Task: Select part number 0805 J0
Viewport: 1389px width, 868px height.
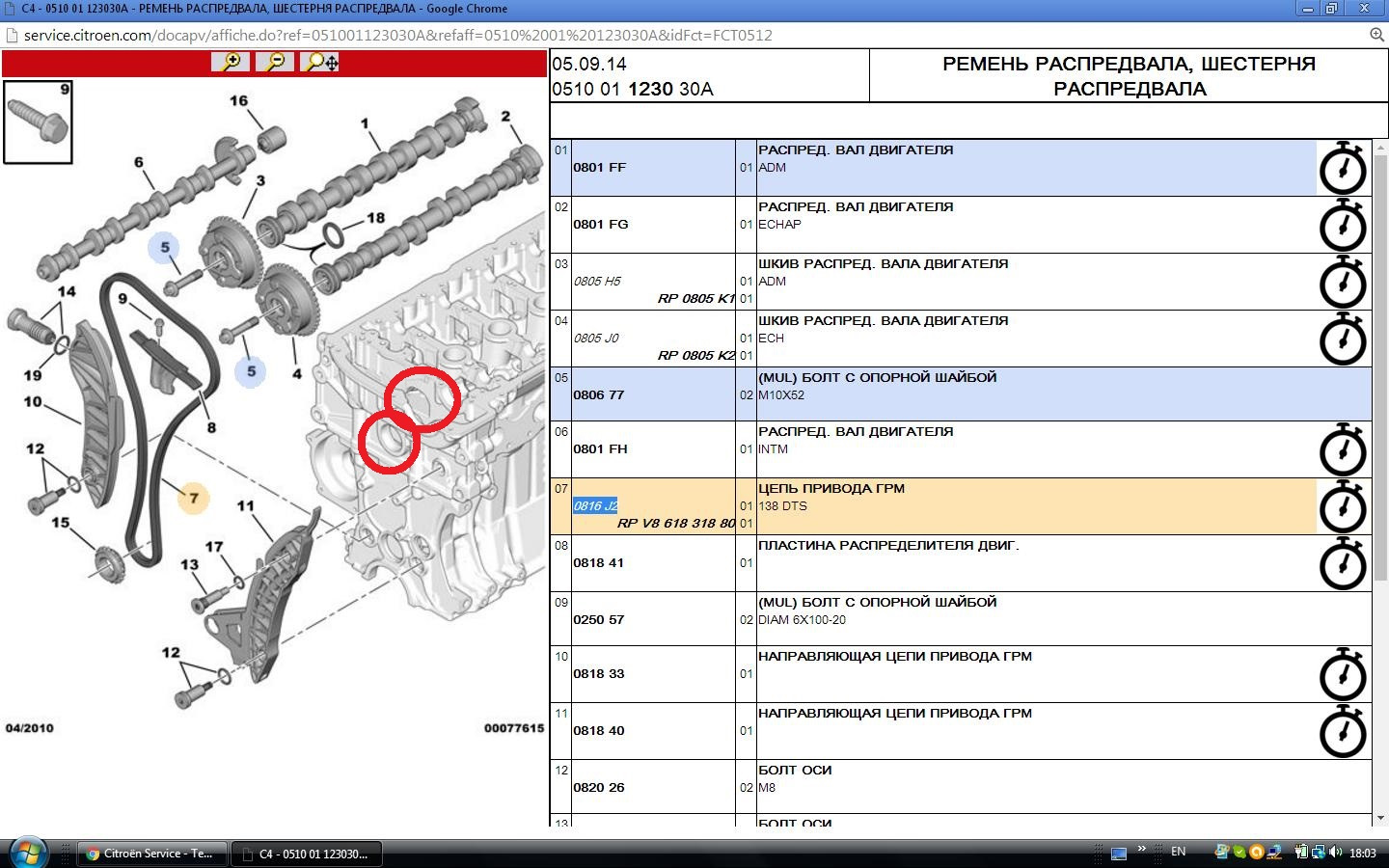Action: [596, 339]
